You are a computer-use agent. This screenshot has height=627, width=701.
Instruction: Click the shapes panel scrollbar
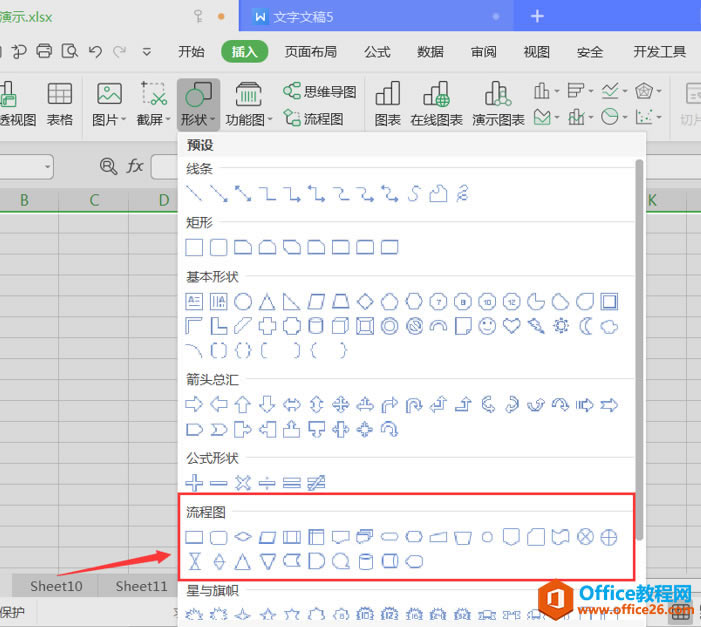pos(640,350)
